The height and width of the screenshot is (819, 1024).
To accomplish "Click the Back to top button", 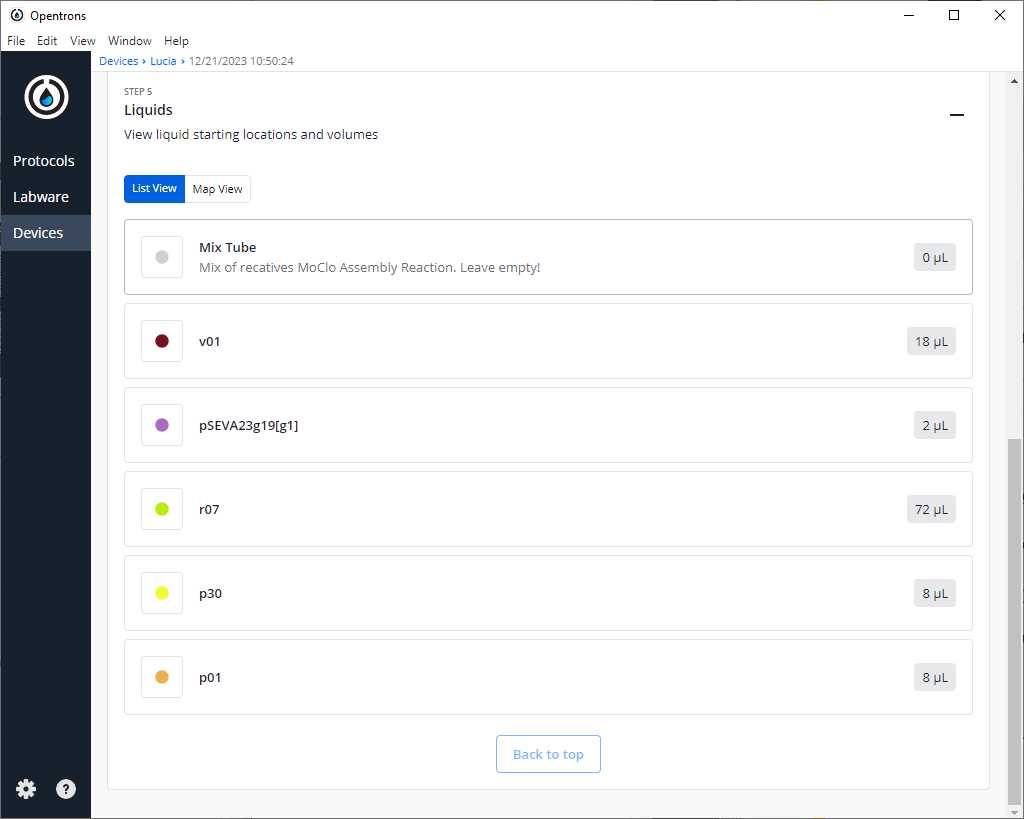I will 548,754.
